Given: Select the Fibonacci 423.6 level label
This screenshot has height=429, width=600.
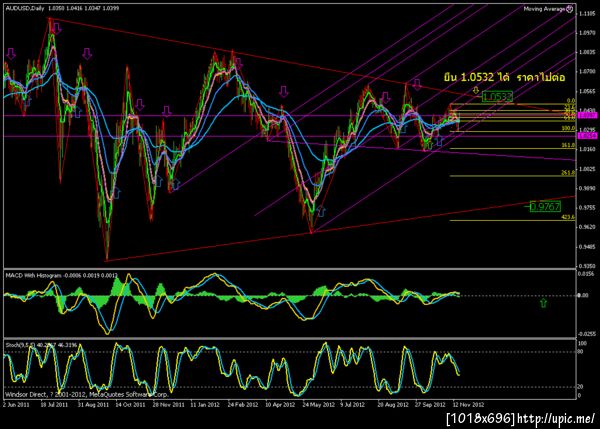Looking at the screenshot, I should click(x=568, y=217).
